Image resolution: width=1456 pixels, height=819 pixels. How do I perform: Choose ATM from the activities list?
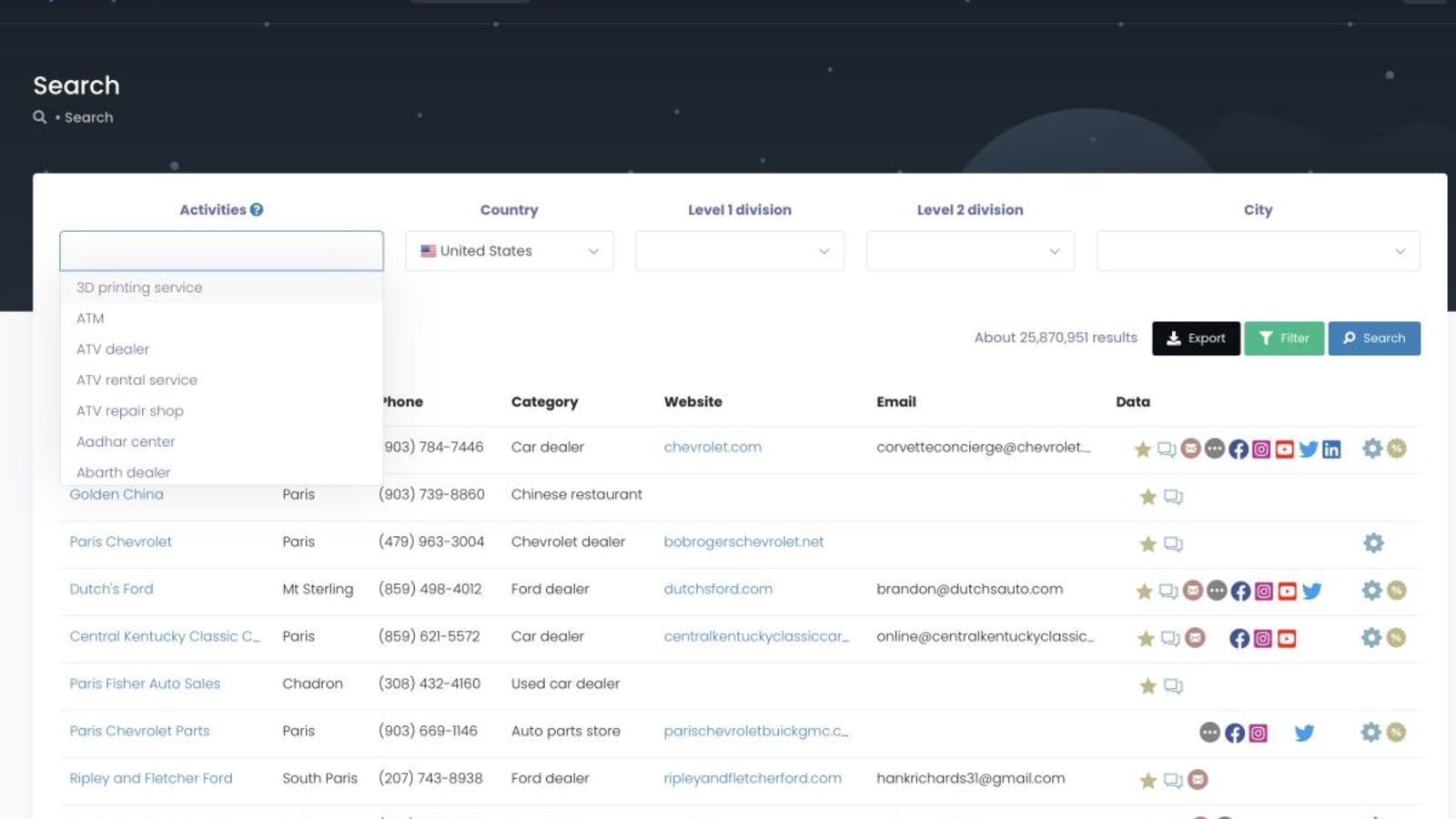pos(221,318)
